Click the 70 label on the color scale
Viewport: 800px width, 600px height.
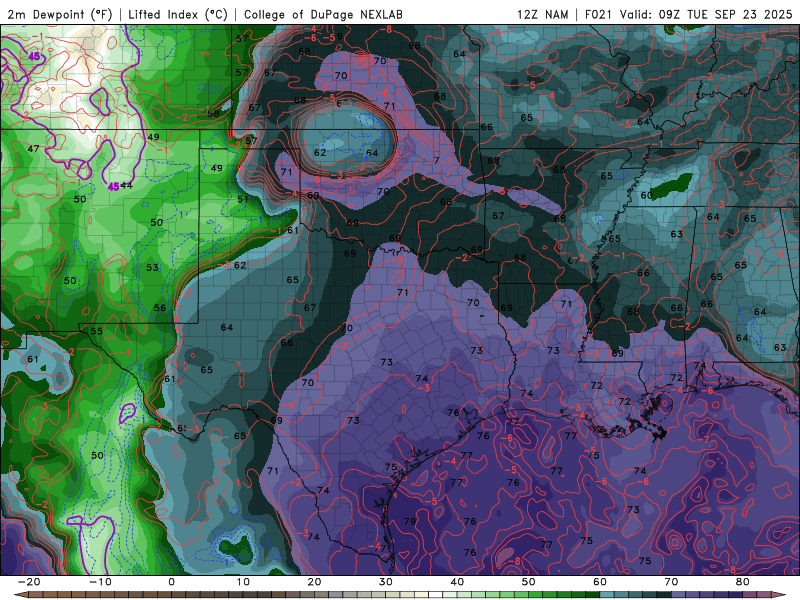click(671, 582)
